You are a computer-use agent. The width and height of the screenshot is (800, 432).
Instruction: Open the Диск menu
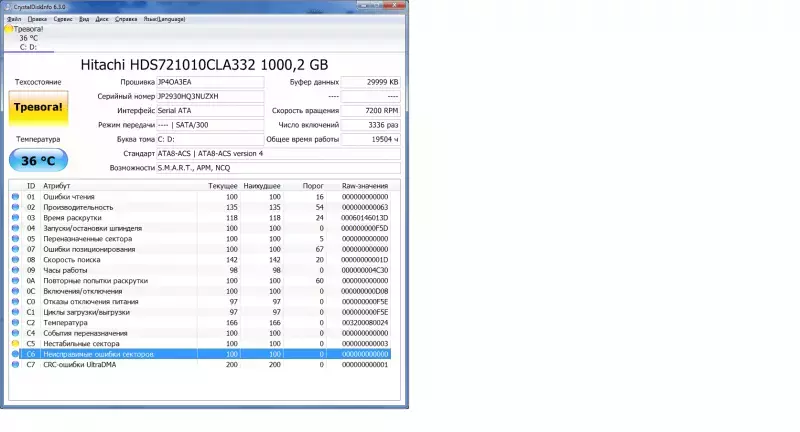tap(102, 19)
